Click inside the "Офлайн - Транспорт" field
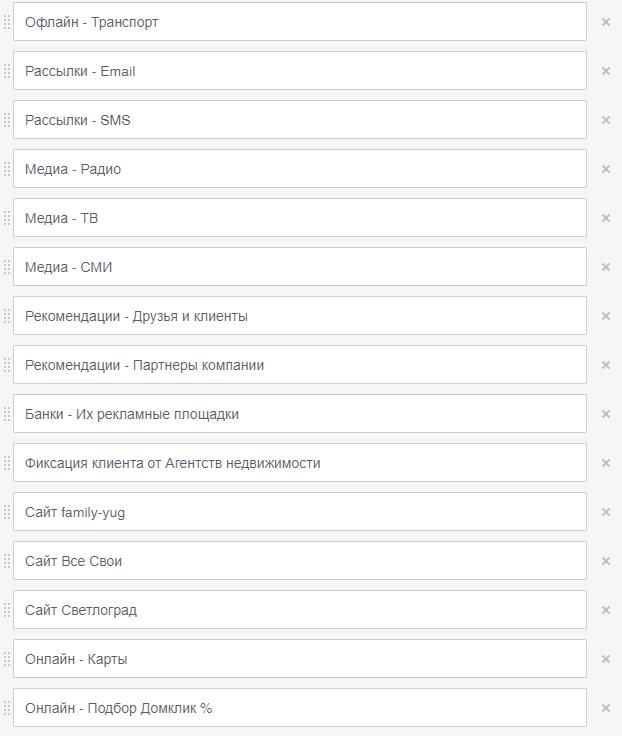The height and width of the screenshot is (736, 622). tap(300, 22)
